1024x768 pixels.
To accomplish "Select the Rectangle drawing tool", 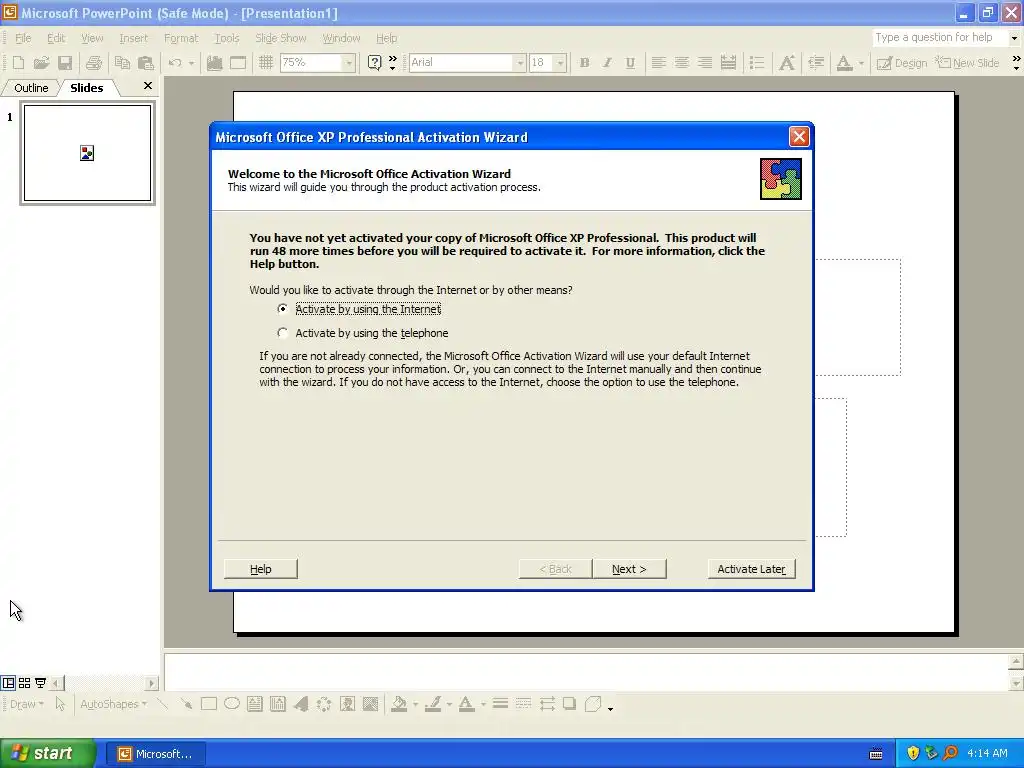I will tap(209, 703).
